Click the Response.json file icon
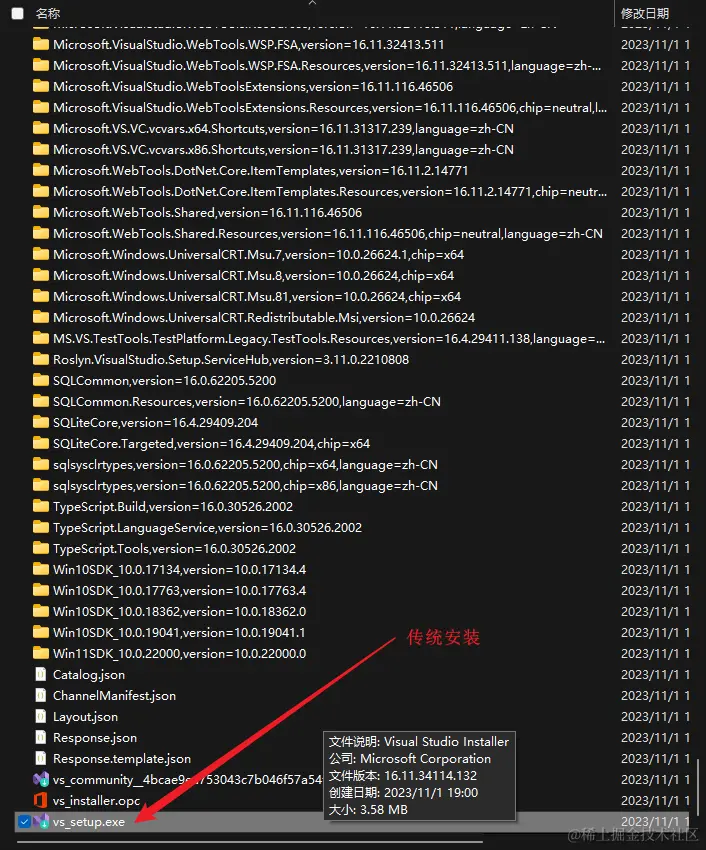 click(x=41, y=737)
